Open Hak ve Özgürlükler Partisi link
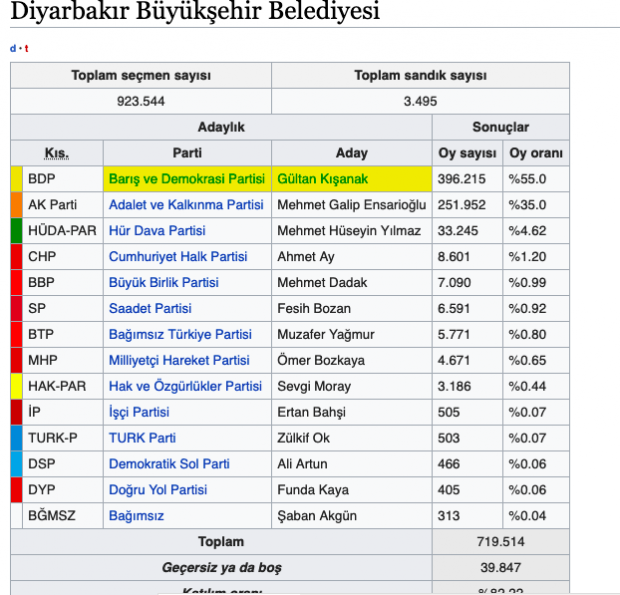The image size is (620, 595). click(185, 386)
